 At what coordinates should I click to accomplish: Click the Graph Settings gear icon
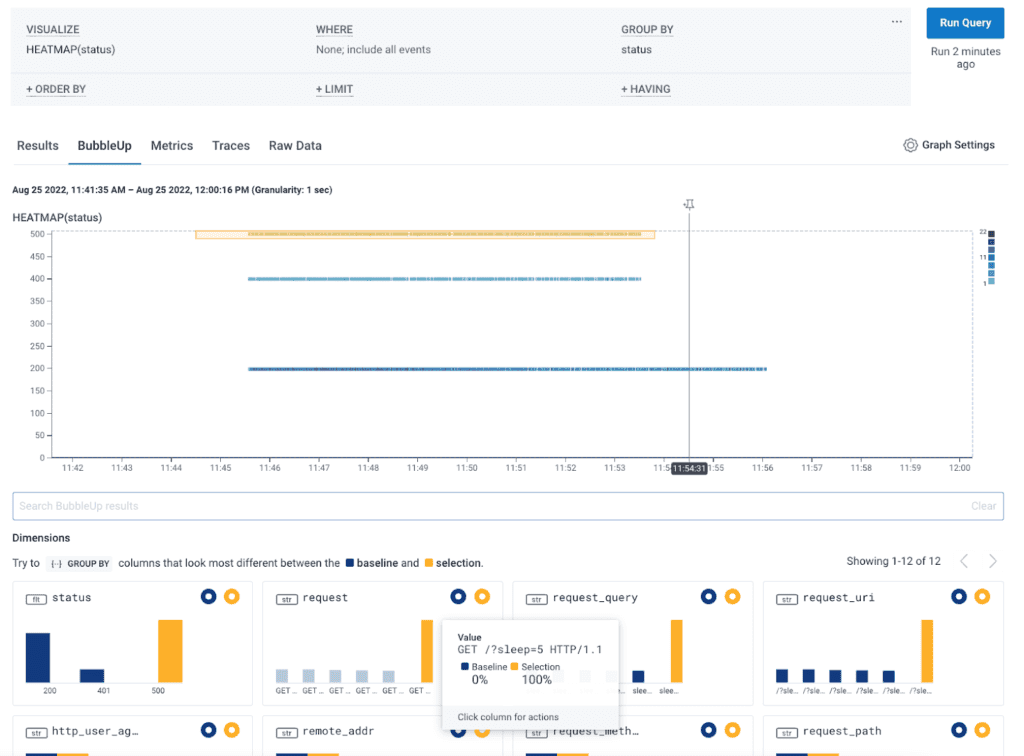[x=910, y=145]
